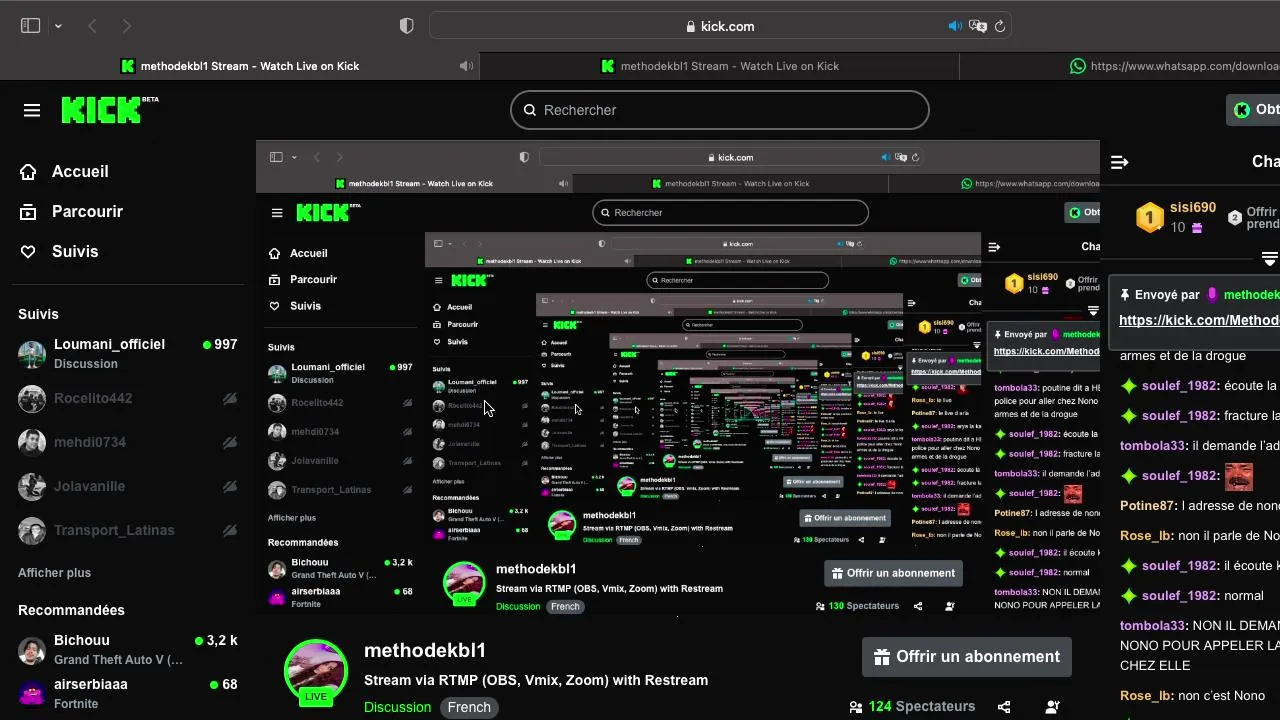Expand Afficher plus under the outer Suivis list
Viewport: 1280px width, 720px height.
click(54, 573)
